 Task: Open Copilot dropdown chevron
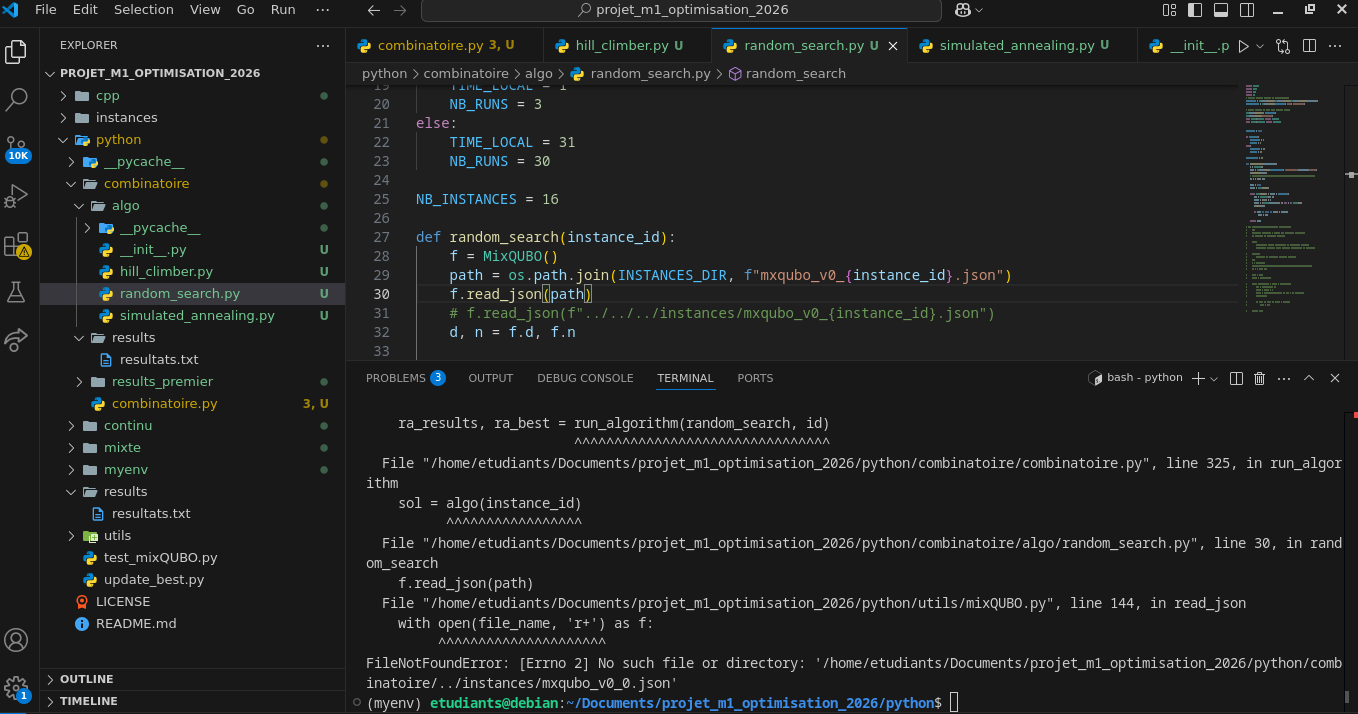click(x=979, y=10)
